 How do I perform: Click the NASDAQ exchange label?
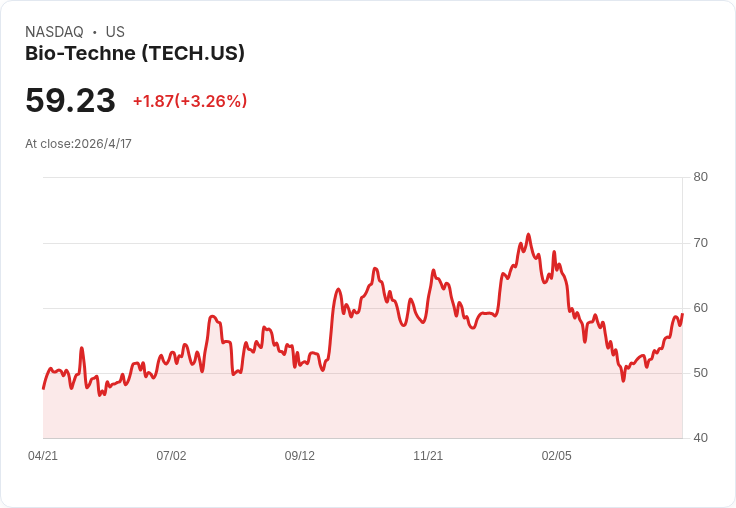tap(54, 32)
